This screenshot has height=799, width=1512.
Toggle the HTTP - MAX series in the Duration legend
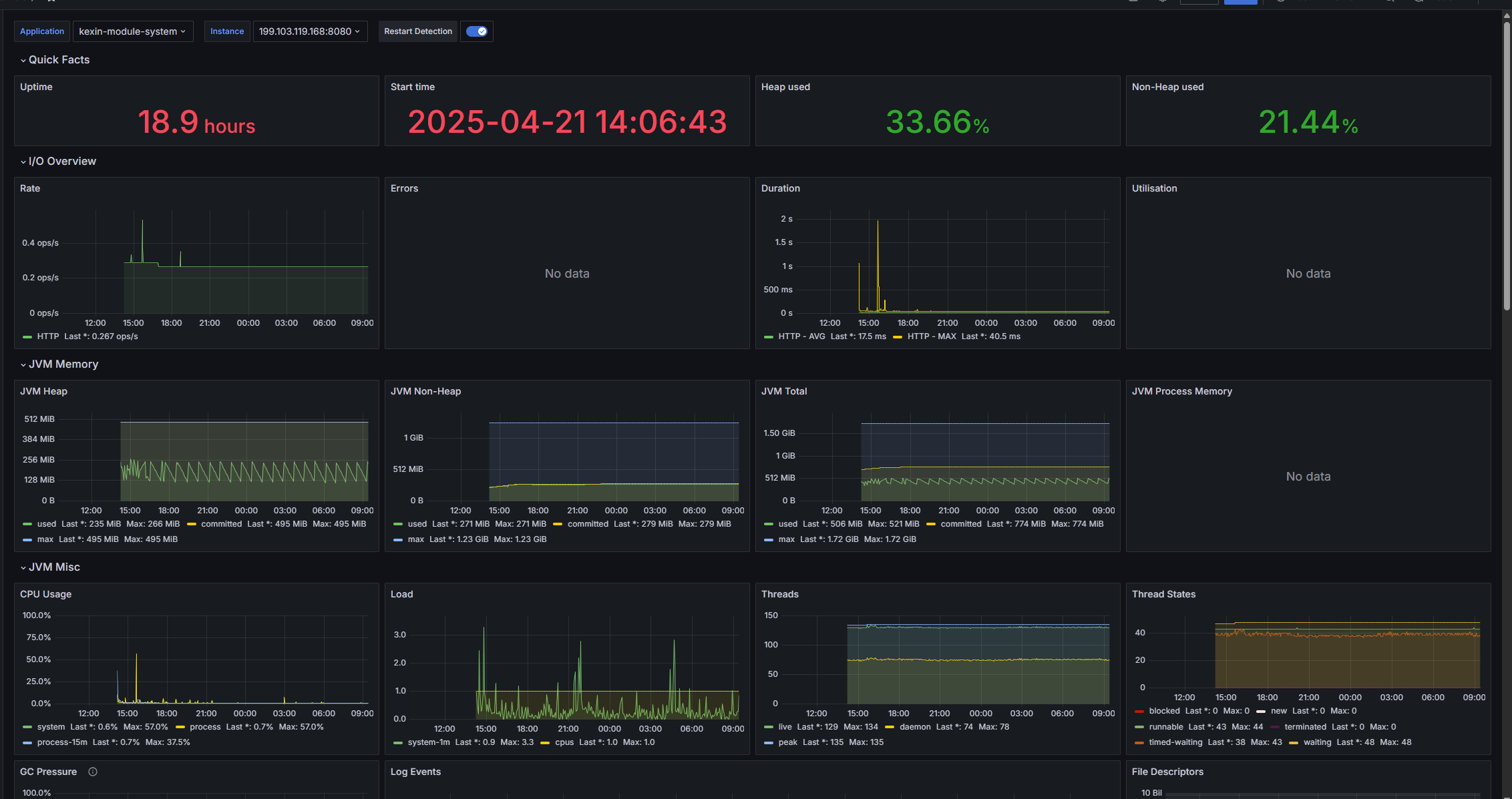coord(932,336)
